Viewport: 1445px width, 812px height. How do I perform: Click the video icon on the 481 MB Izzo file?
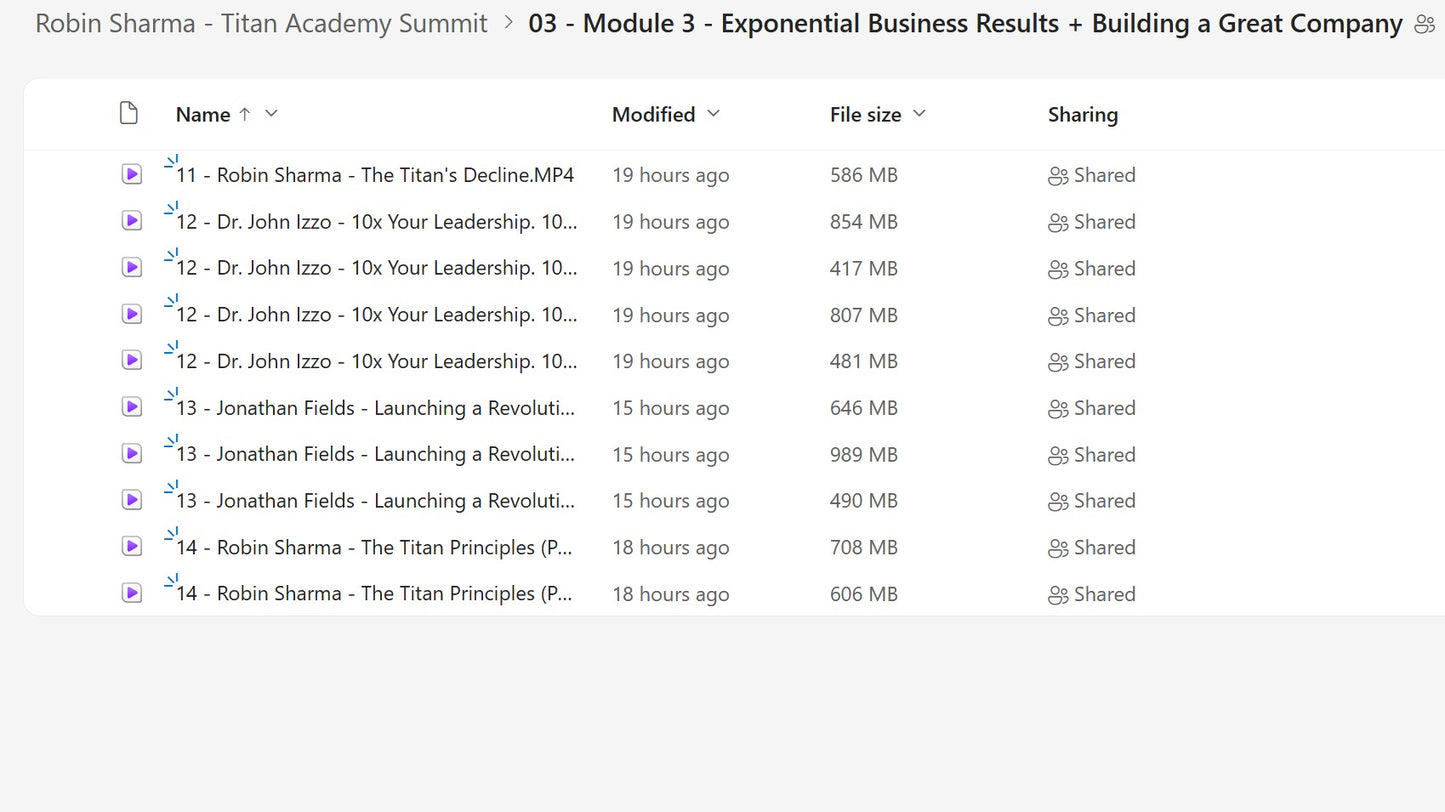(131, 360)
